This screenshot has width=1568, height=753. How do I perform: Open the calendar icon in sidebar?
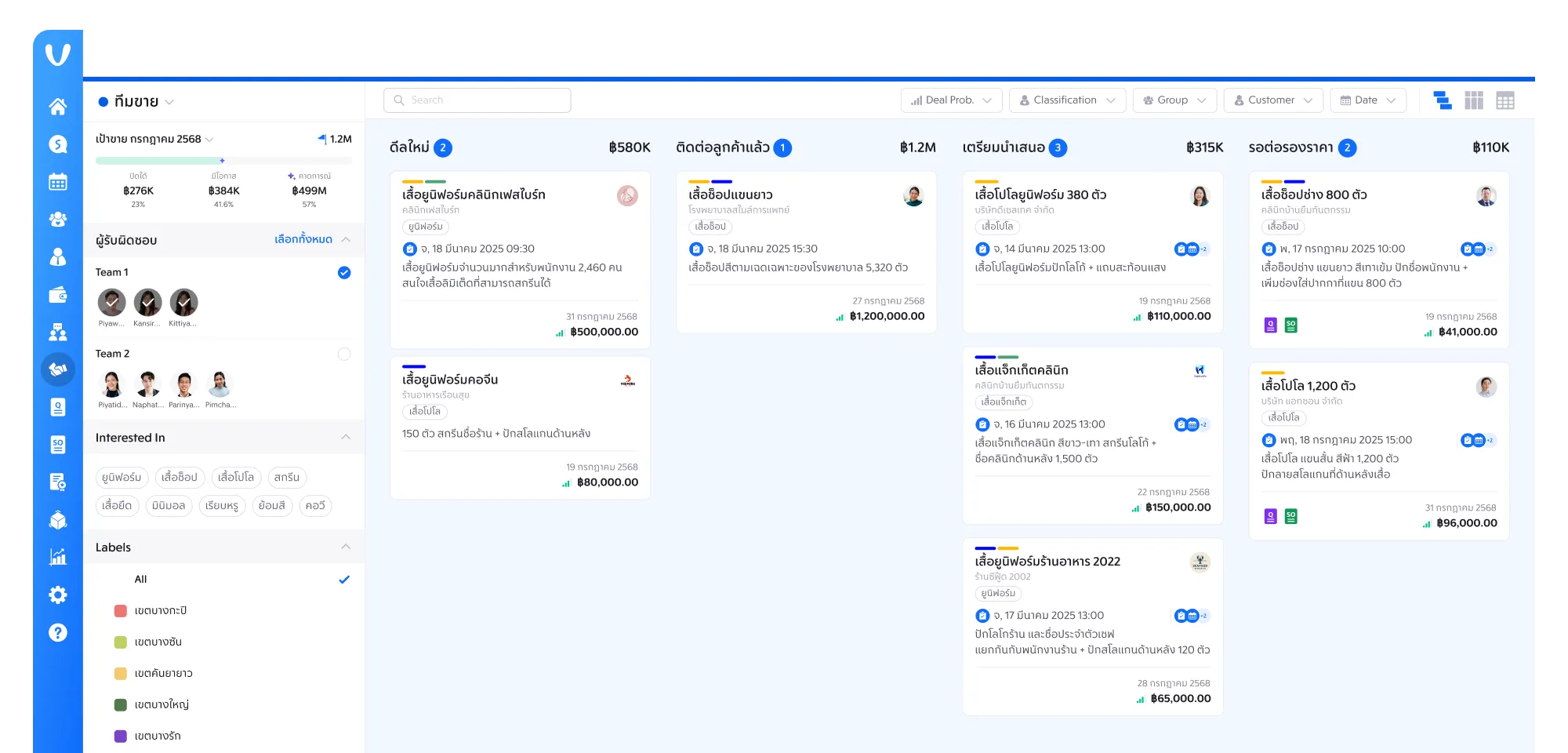[x=58, y=181]
